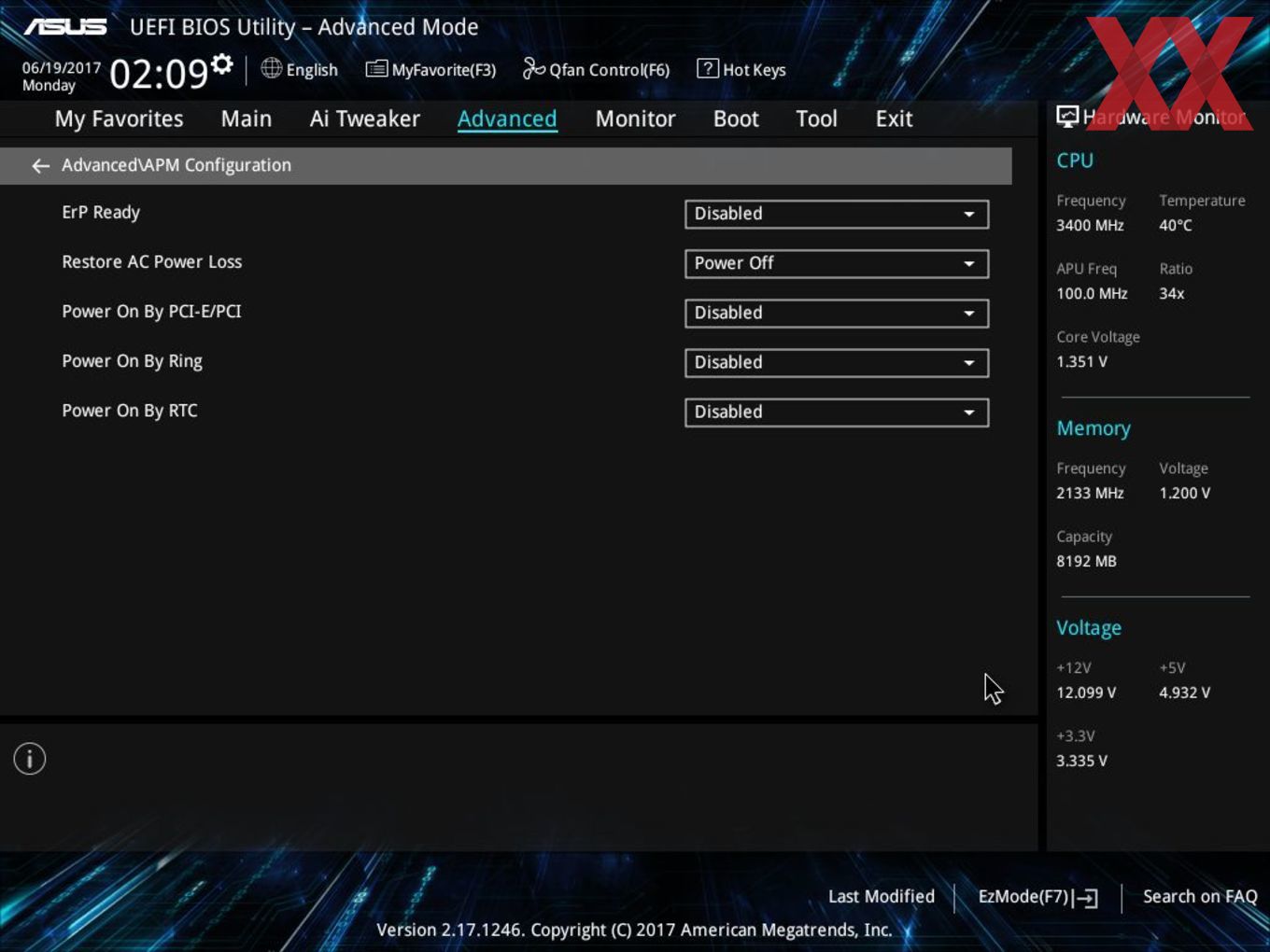
Task: Click the Memory frequency value 2133 MHz
Action: [x=1090, y=493]
